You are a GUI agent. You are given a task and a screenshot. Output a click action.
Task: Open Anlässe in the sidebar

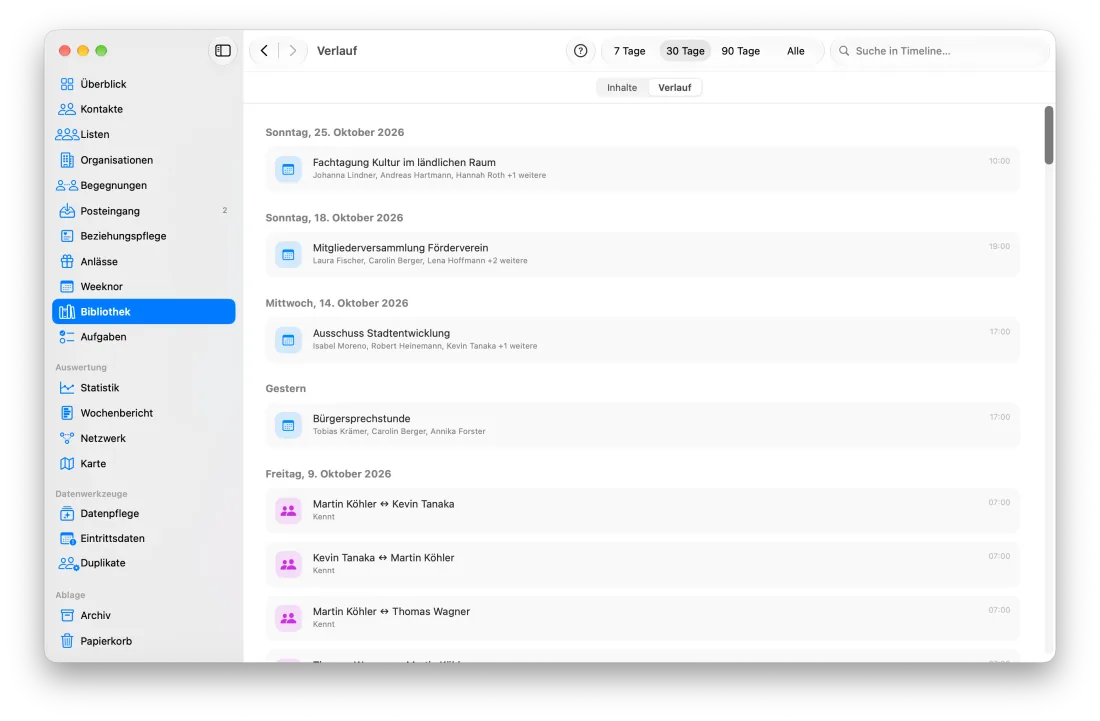pyautogui.click(x=143, y=261)
